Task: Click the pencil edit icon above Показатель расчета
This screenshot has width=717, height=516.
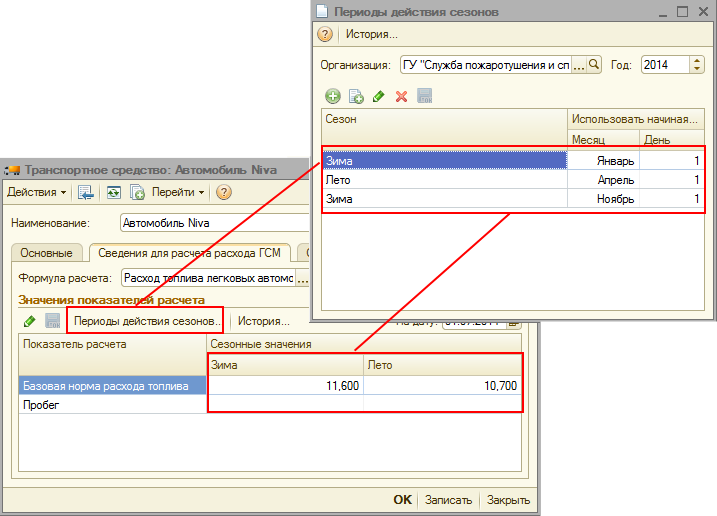Action: point(29,321)
